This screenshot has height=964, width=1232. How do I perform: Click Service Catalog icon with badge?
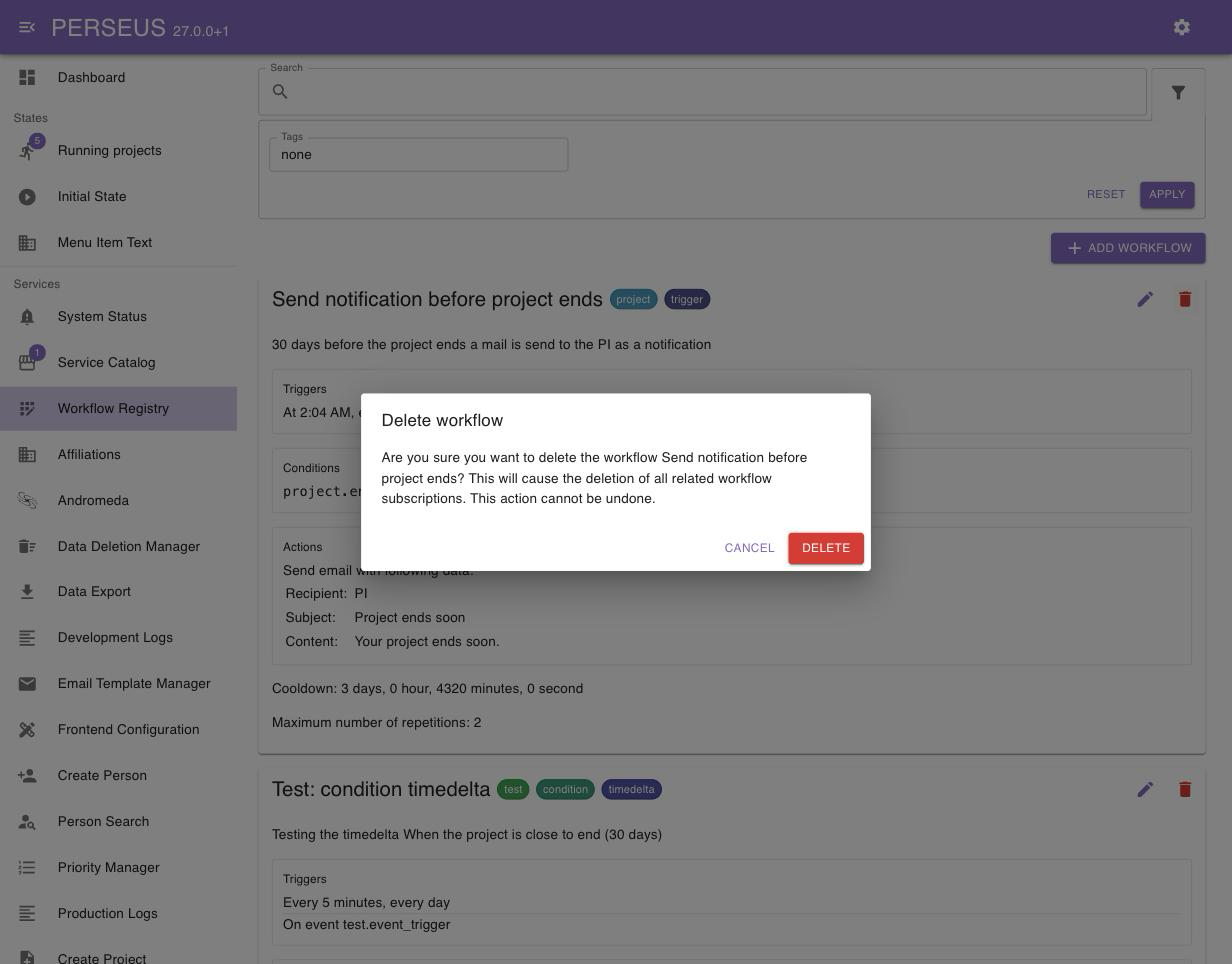29,361
